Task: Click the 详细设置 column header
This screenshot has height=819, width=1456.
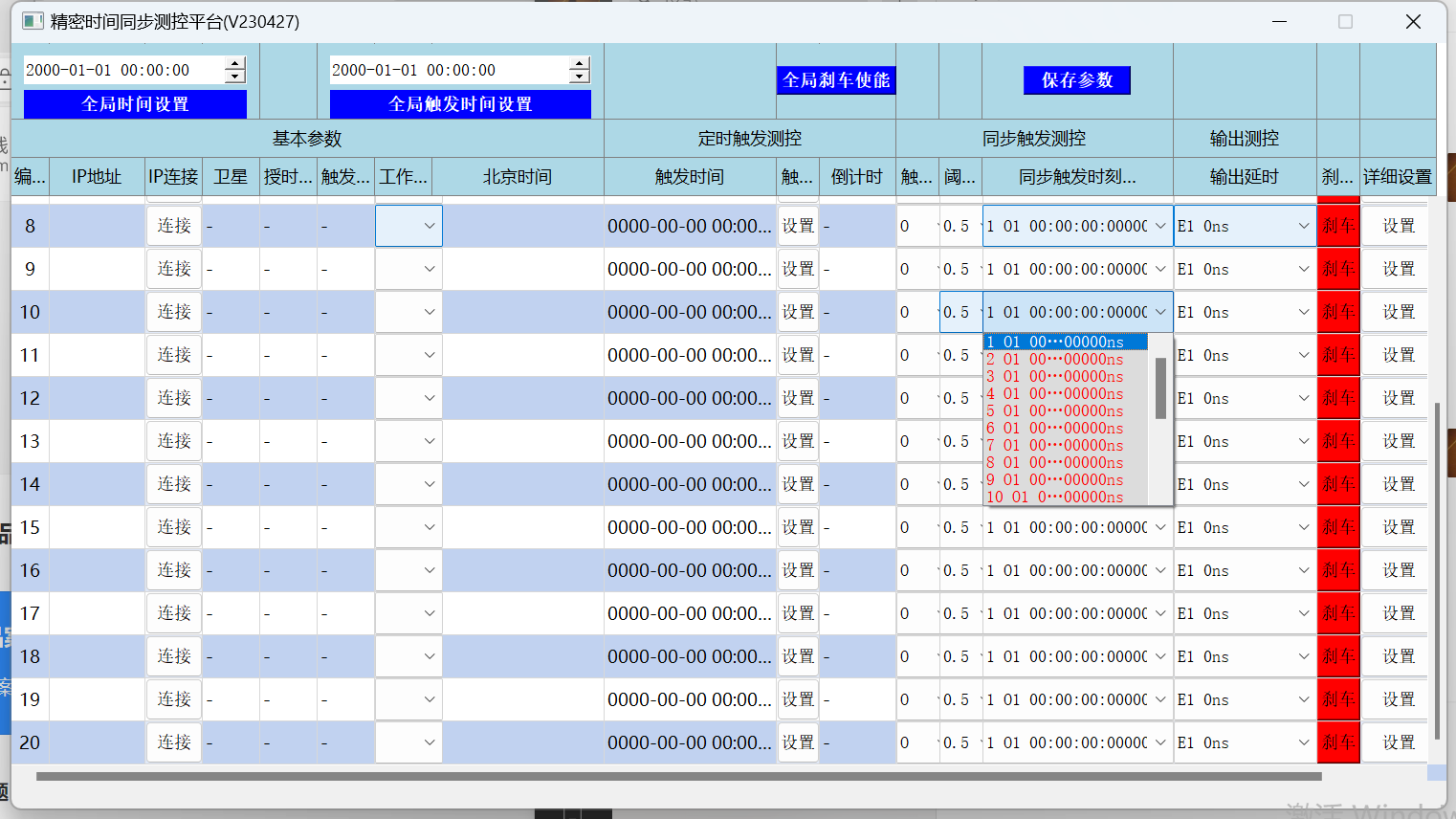Action: pos(1398,177)
